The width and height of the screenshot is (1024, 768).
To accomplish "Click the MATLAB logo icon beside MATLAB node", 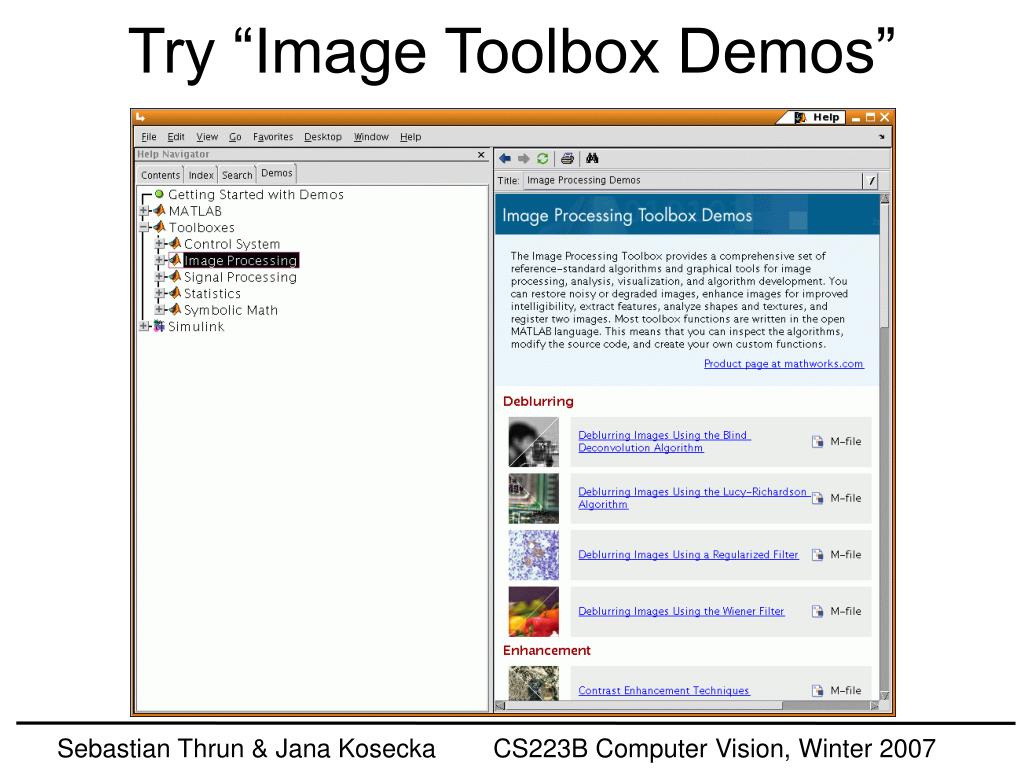I will (159, 210).
